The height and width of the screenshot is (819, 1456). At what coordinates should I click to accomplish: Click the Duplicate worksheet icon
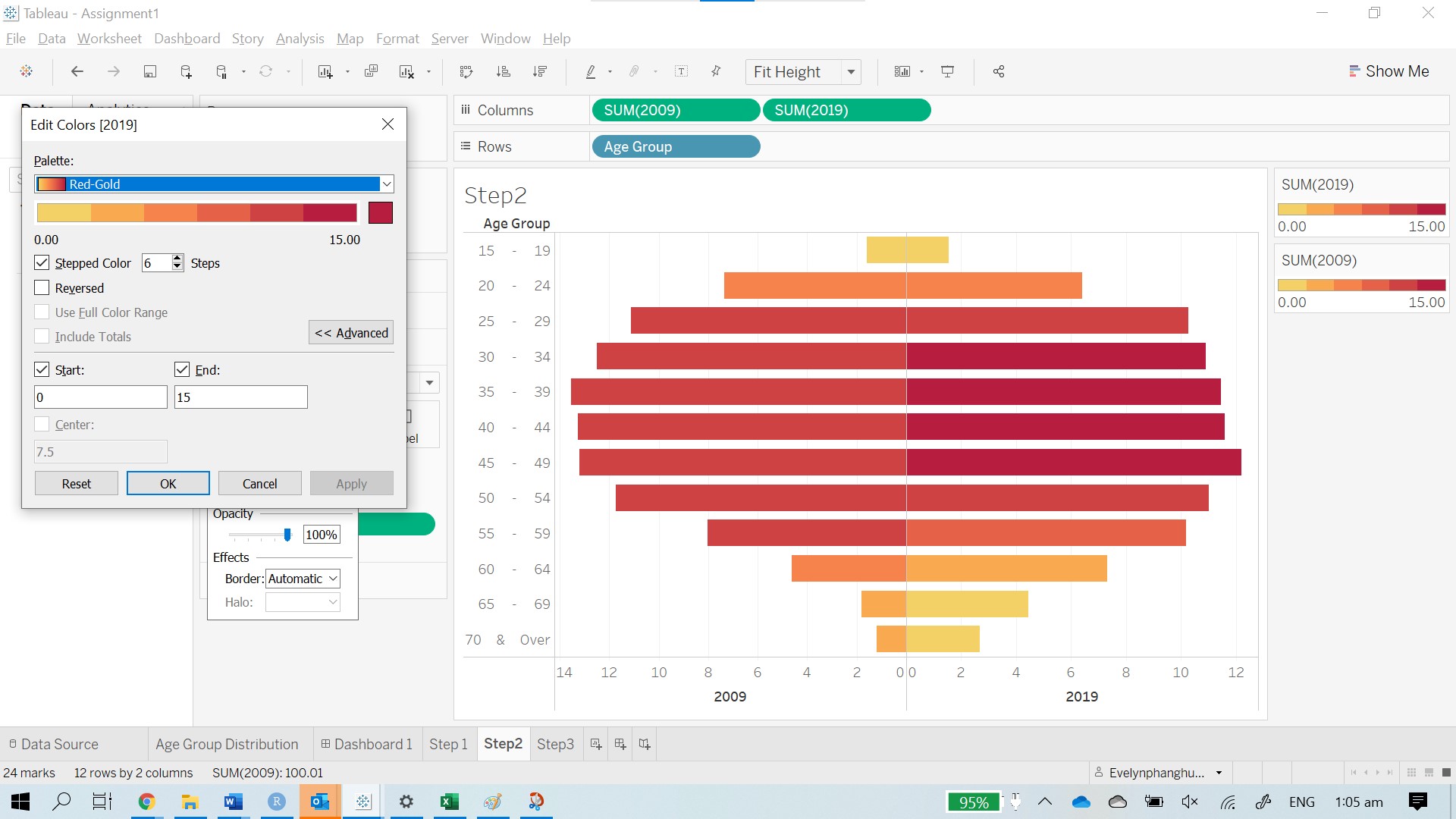click(x=371, y=71)
